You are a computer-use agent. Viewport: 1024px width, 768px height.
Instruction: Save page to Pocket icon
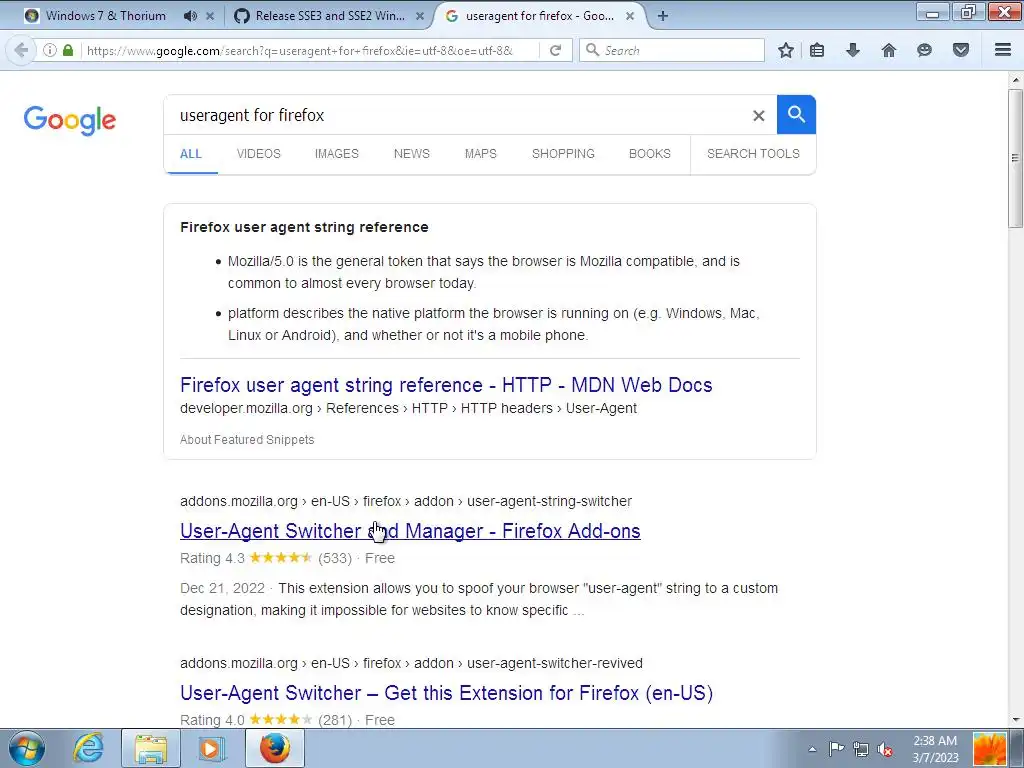pyautogui.click(x=961, y=50)
